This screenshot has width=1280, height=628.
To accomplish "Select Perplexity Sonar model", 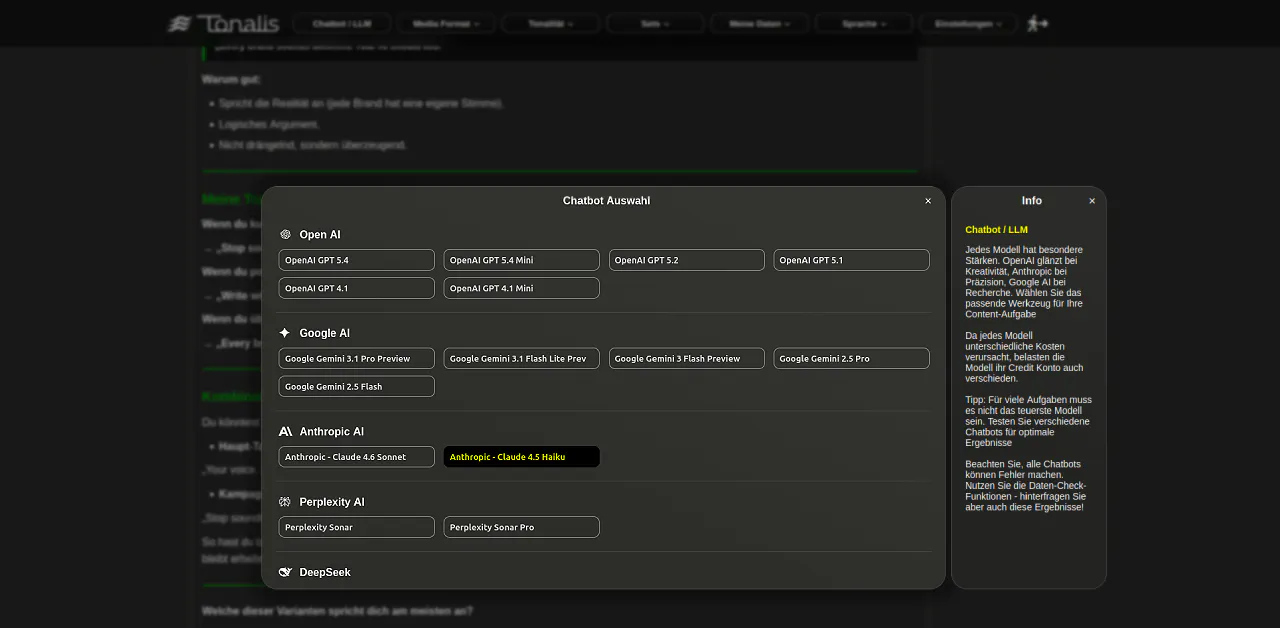I will [357, 527].
